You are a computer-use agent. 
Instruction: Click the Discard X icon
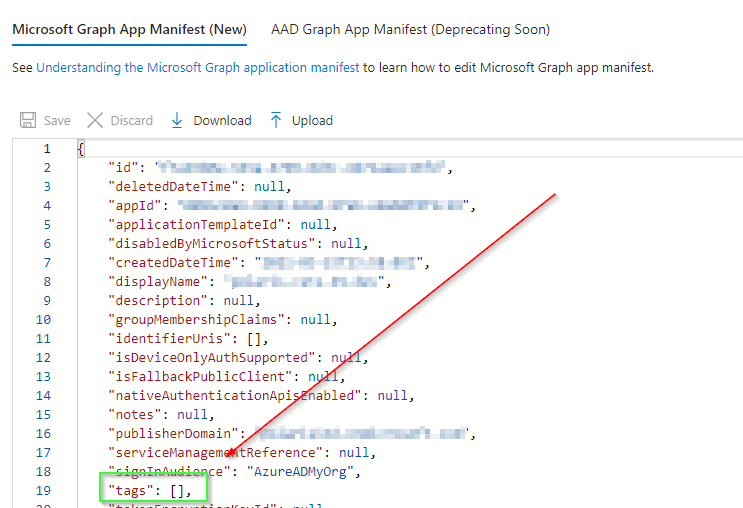pyautogui.click(x=95, y=120)
